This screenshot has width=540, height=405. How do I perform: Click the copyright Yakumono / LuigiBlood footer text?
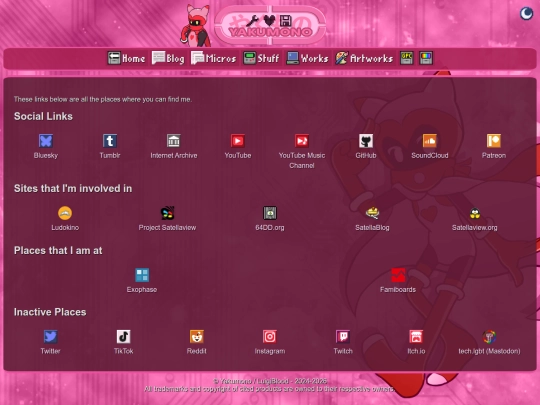point(270,381)
